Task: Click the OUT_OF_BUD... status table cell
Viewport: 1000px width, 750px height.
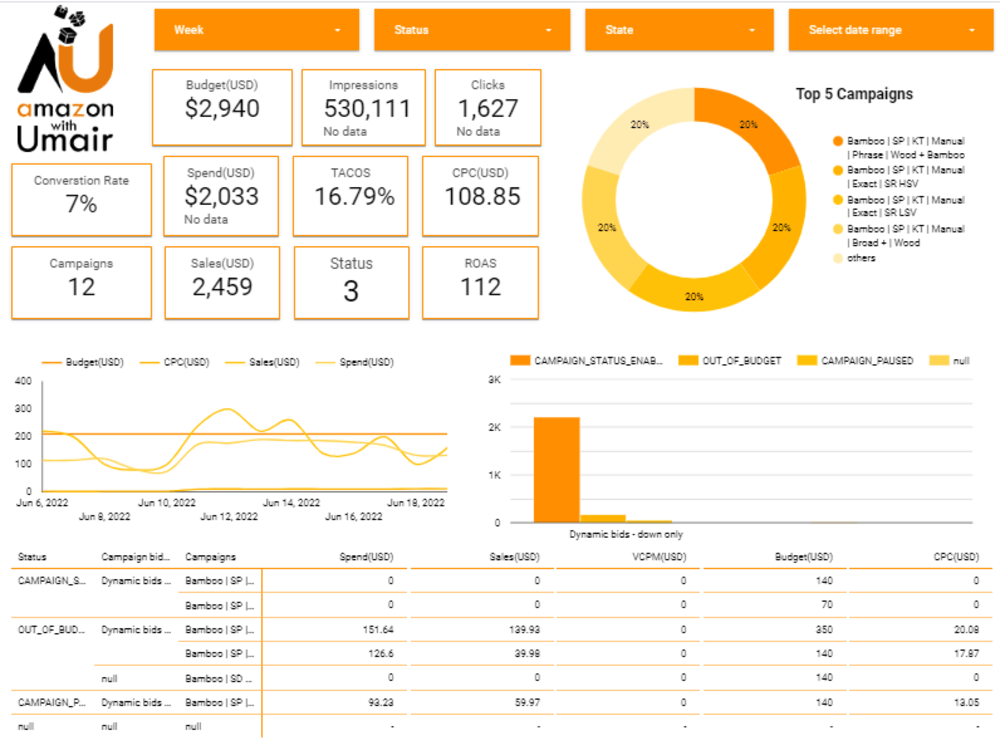Action: coord(51,630)
